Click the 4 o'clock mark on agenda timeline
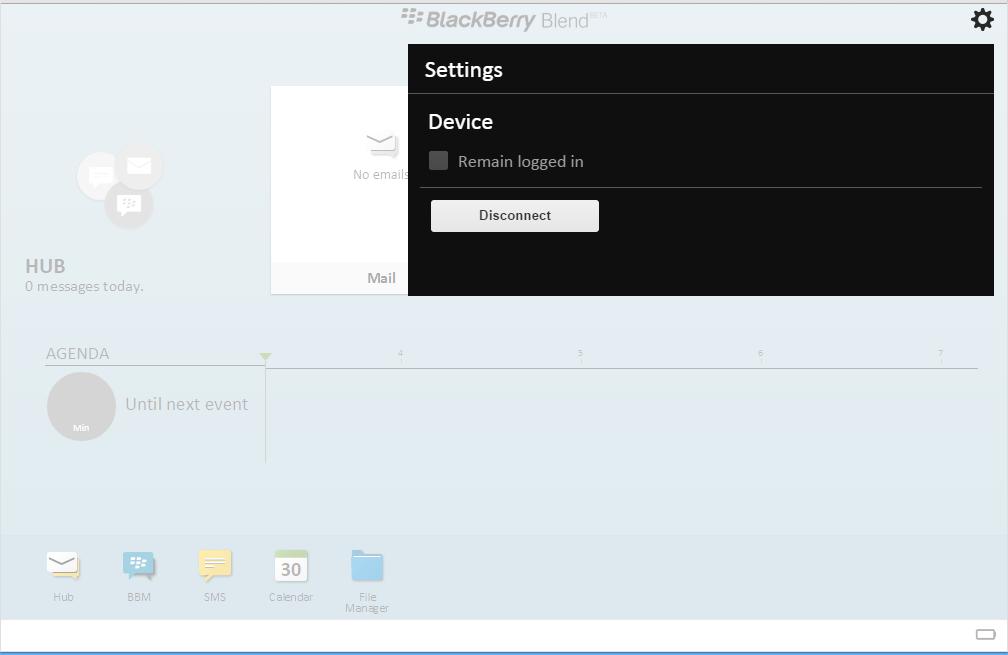 coord(400,354)
